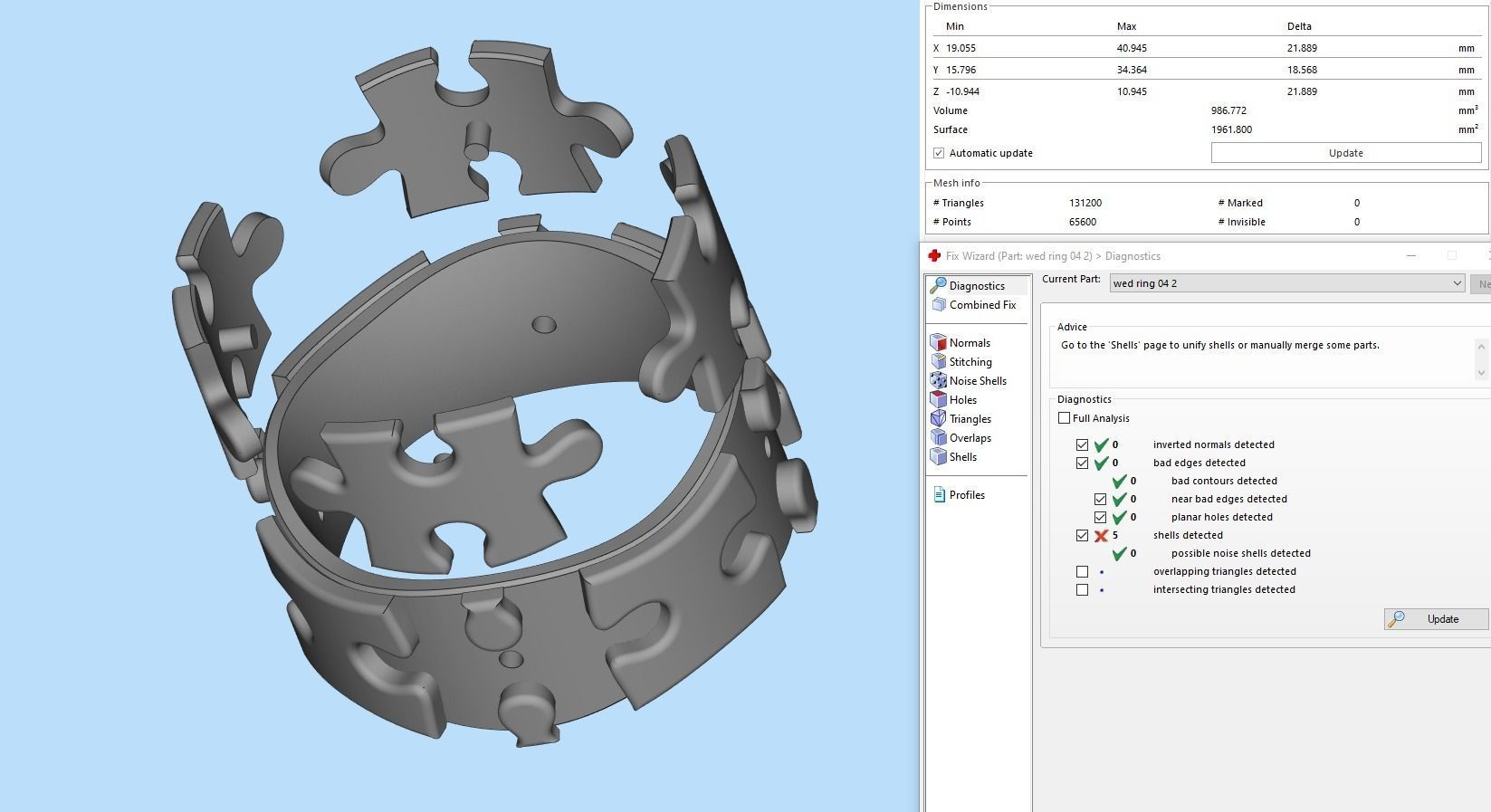Open the Current Part dropdown
This screenshot has height=812, width=1491.
[x=1287, y=283]
